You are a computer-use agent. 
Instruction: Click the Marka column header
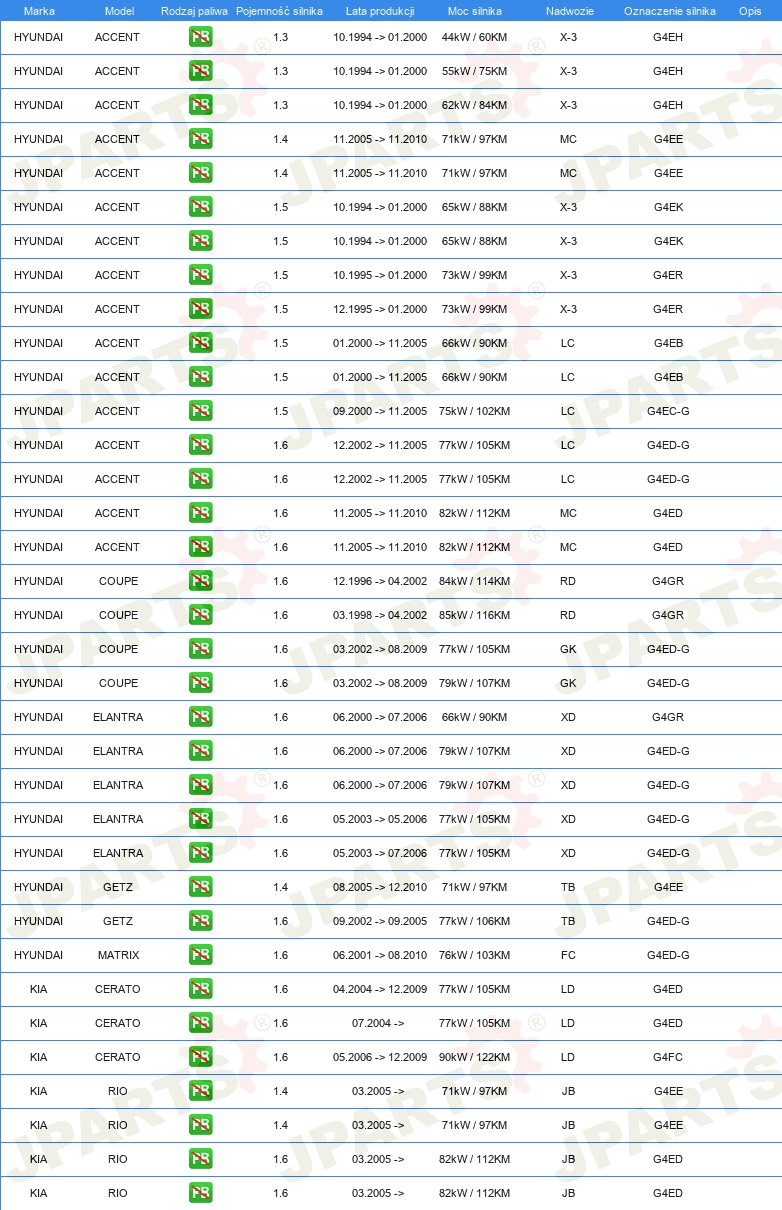pyautogui.click(x=38, y=11)
